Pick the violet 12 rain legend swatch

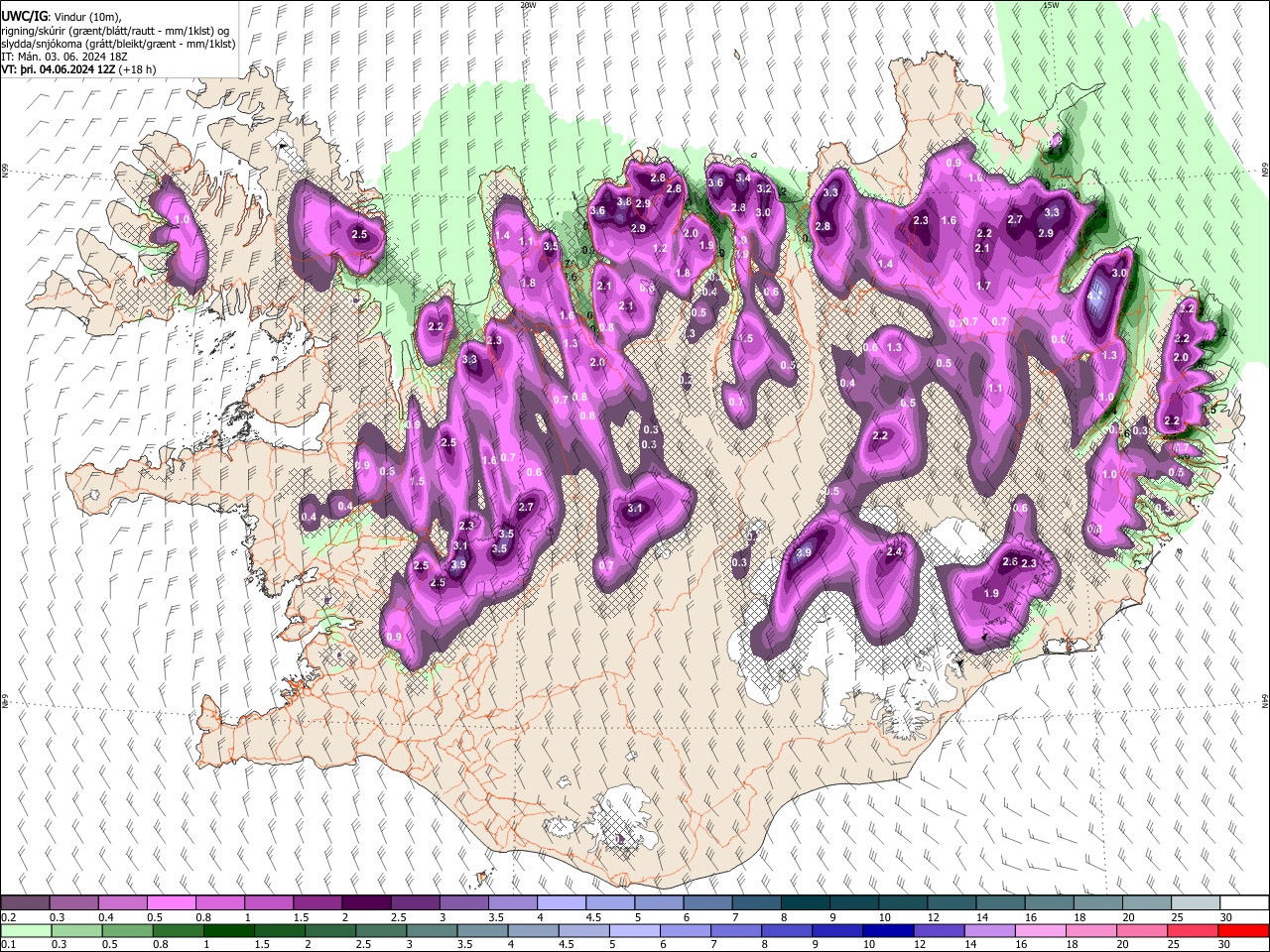coord(939,930)
